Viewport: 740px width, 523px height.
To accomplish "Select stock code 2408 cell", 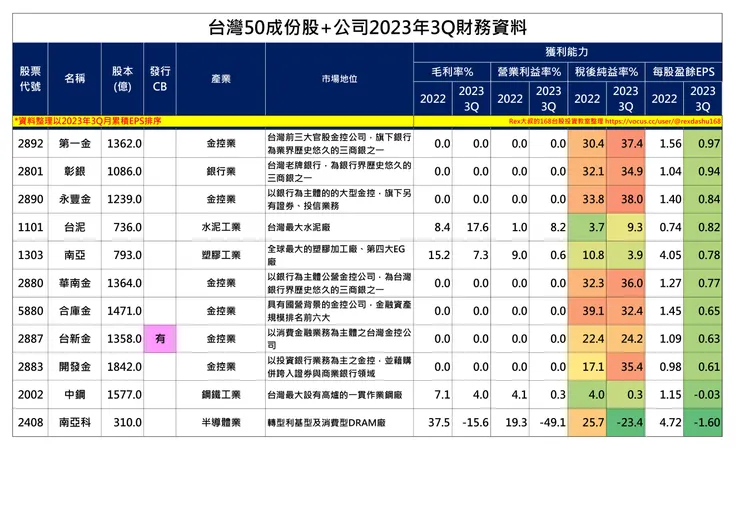I will [x=30, y=422].
